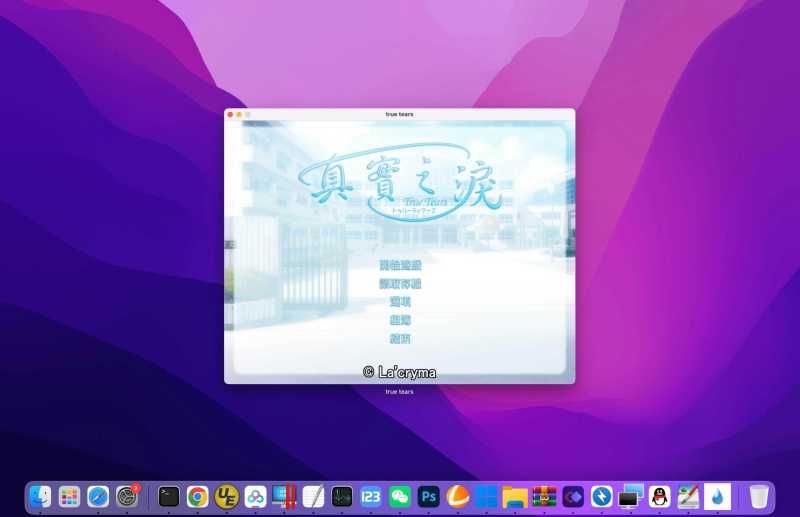
Task: Launch WinRAR from the dock
Action: coord(544,497)
